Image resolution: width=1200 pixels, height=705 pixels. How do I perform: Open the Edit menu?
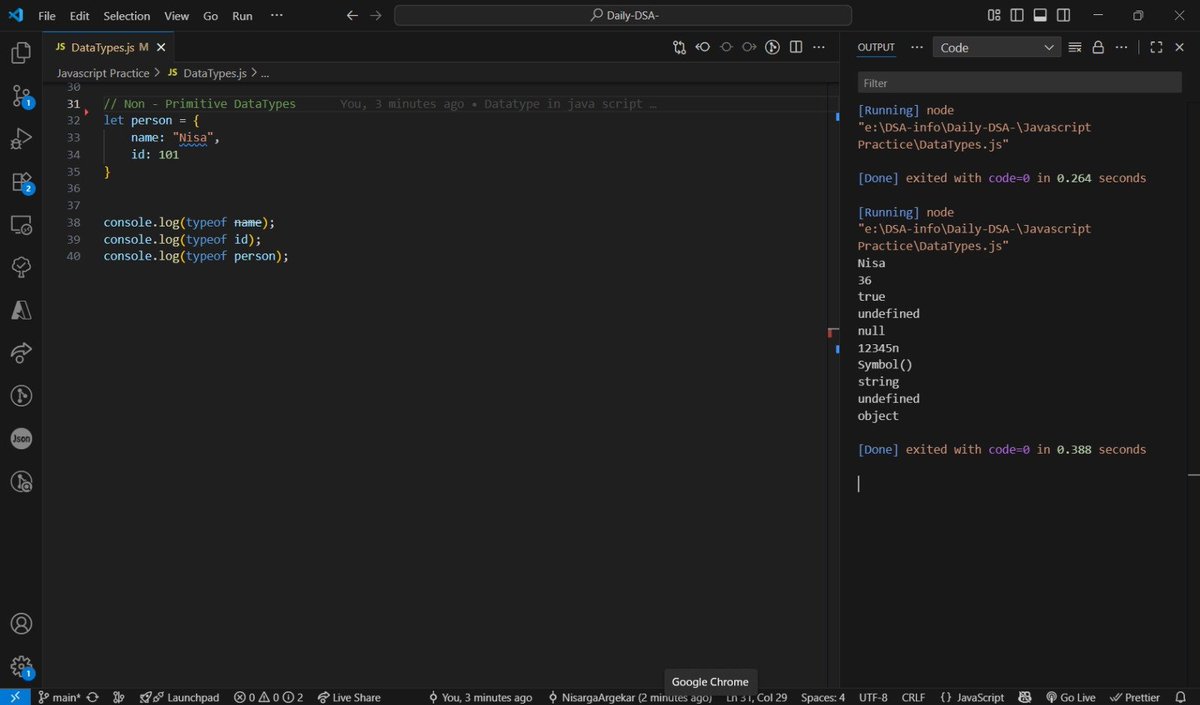point(79,16)
